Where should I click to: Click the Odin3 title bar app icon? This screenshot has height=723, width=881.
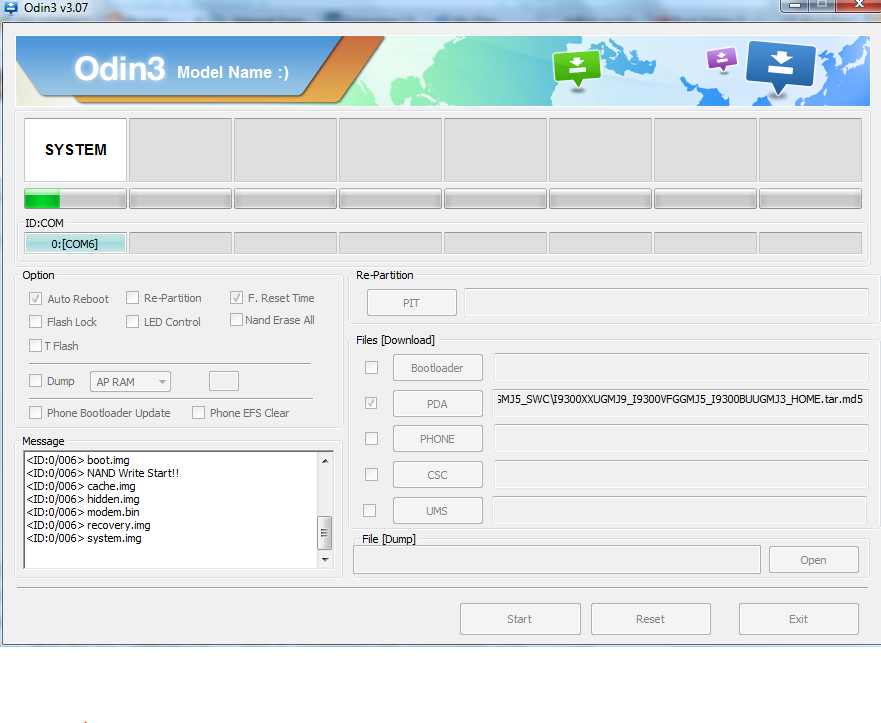(x=11, y=7)
